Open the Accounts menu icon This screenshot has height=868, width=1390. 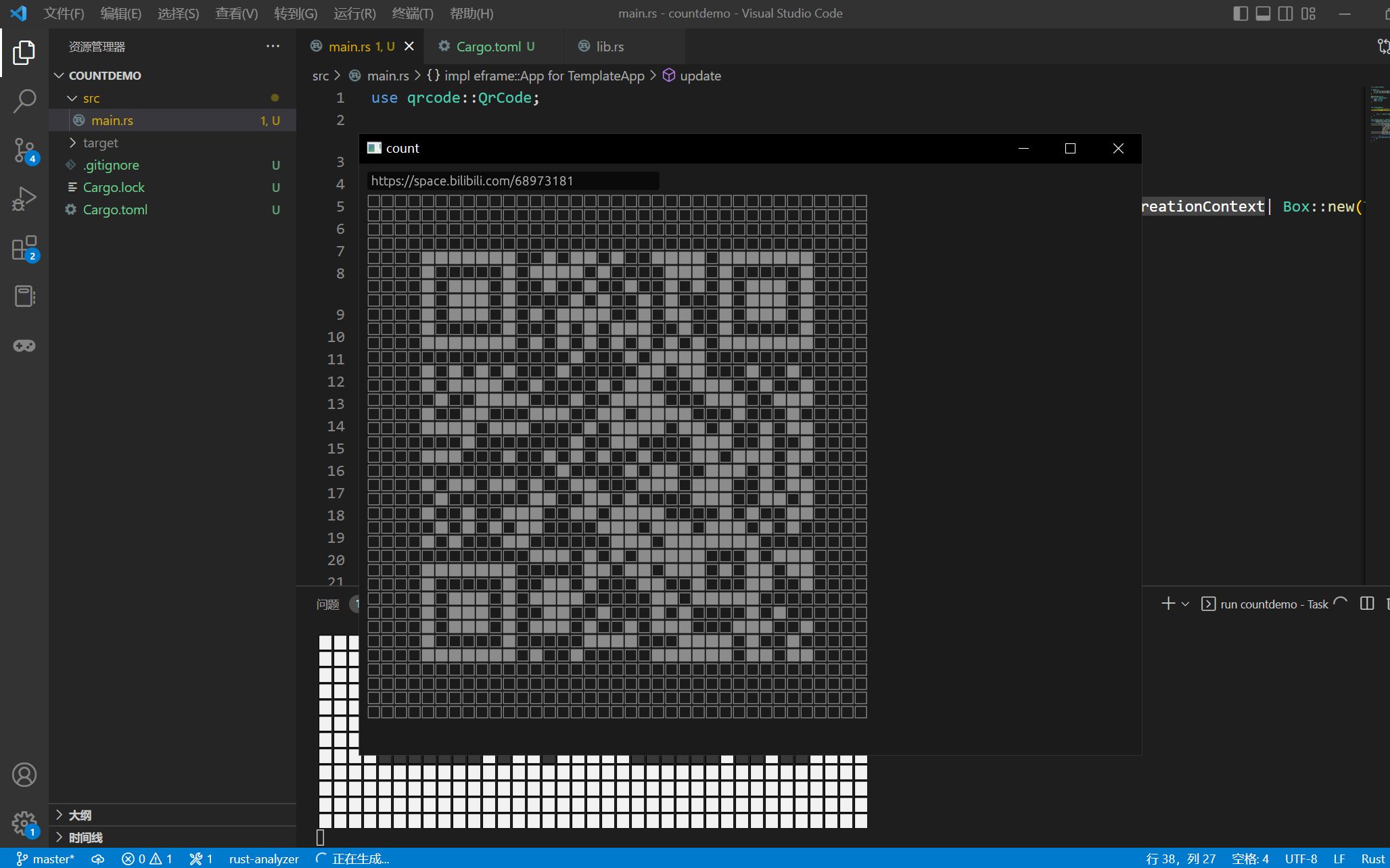(x=24, y=775)
